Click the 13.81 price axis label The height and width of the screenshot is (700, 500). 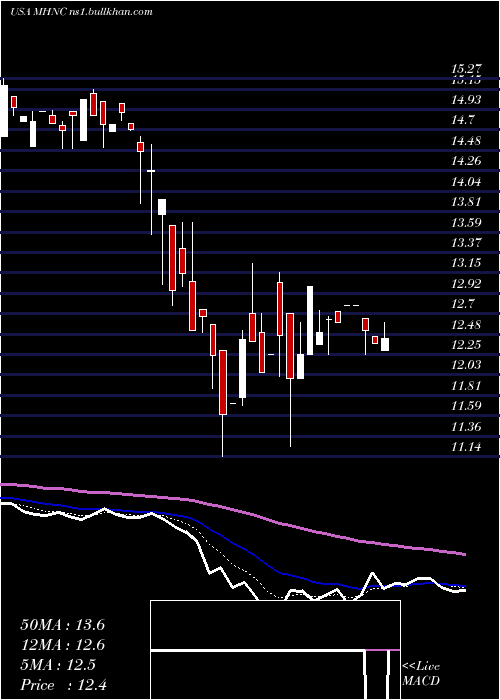(x=466, y=202)
